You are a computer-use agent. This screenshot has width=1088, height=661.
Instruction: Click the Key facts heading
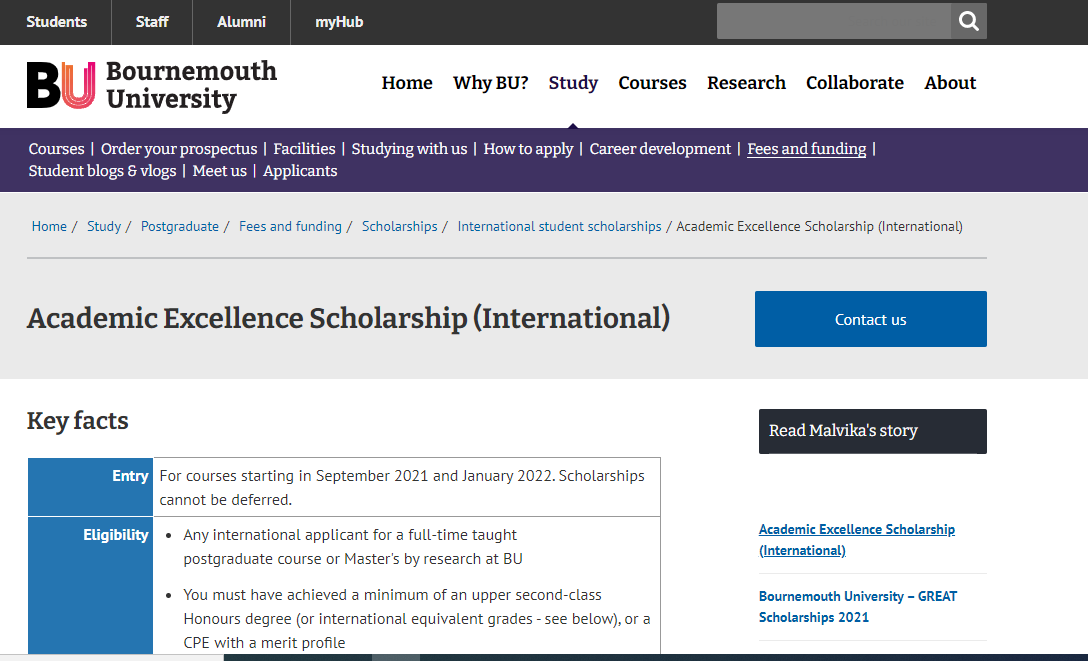point(78,421)
